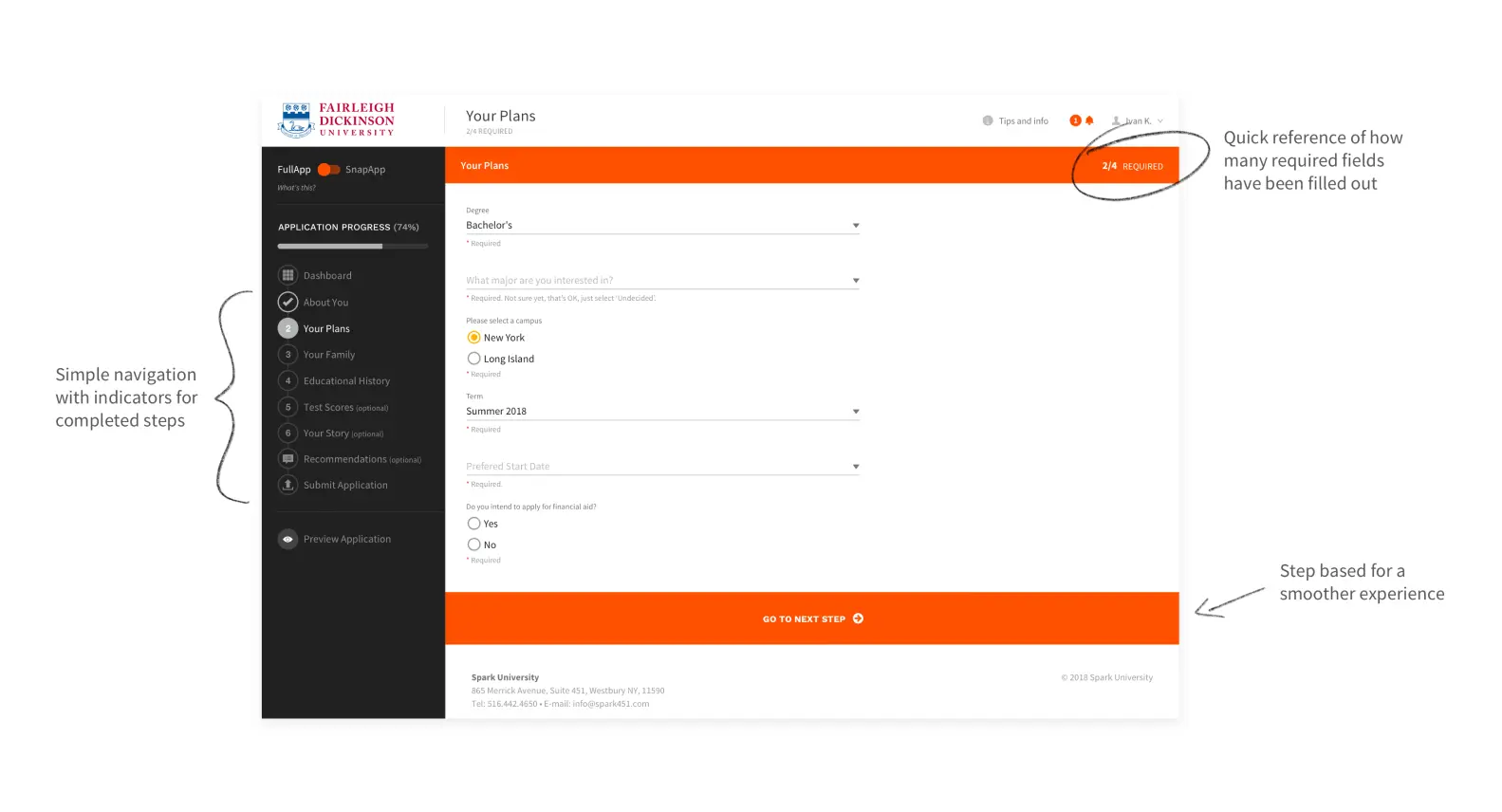Click the Submit Application upload icon
Screen dimensions: 1502x812
pyautogui.click(x=287, y=485)
